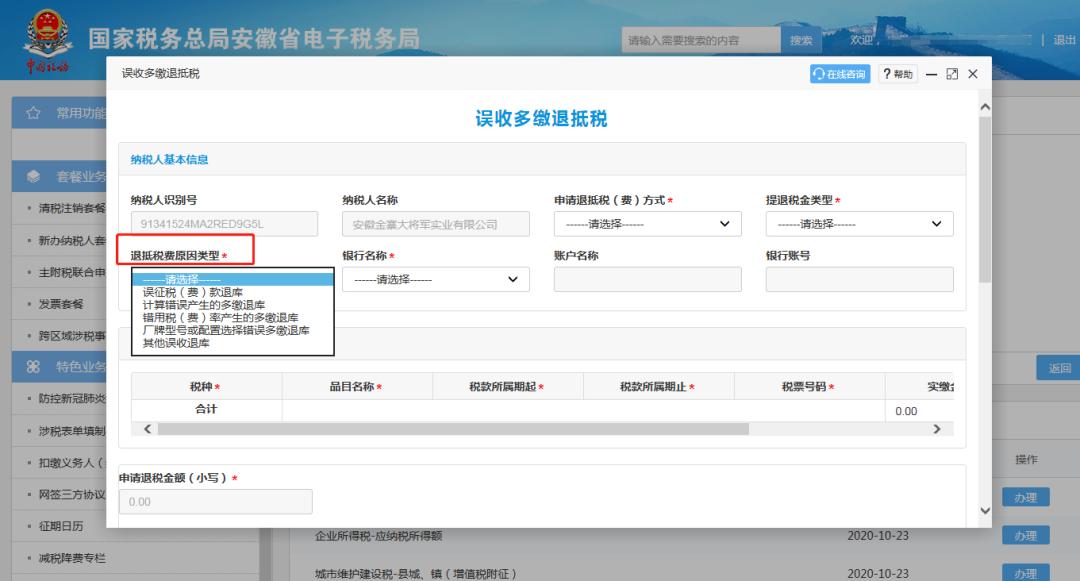Click the 常用功能 star icon

tap(33, 113)
